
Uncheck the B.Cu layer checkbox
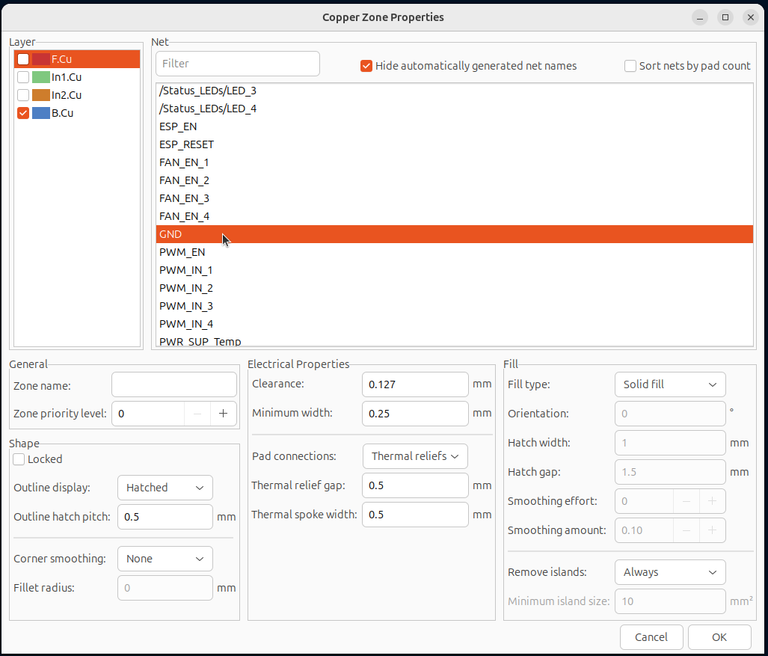point(23,113)
